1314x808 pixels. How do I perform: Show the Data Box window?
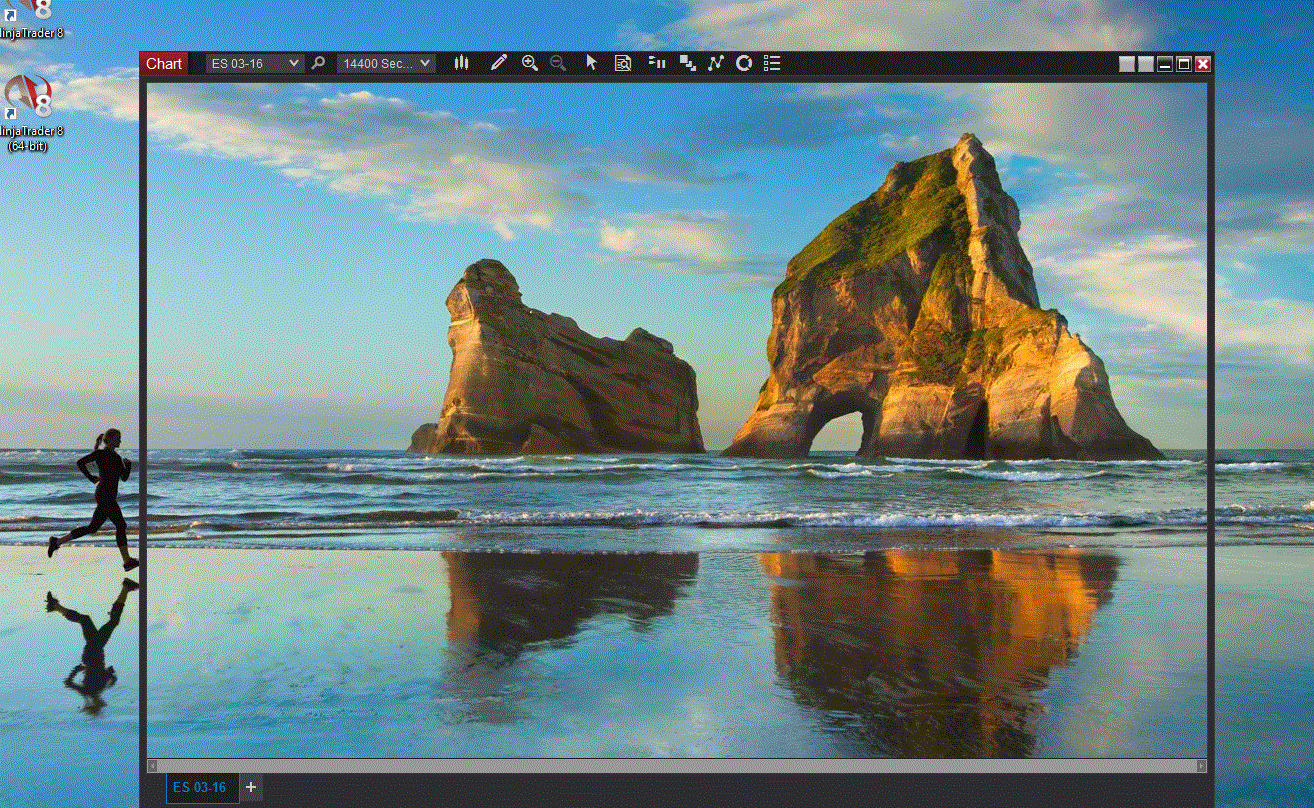[x=623, y=63]
